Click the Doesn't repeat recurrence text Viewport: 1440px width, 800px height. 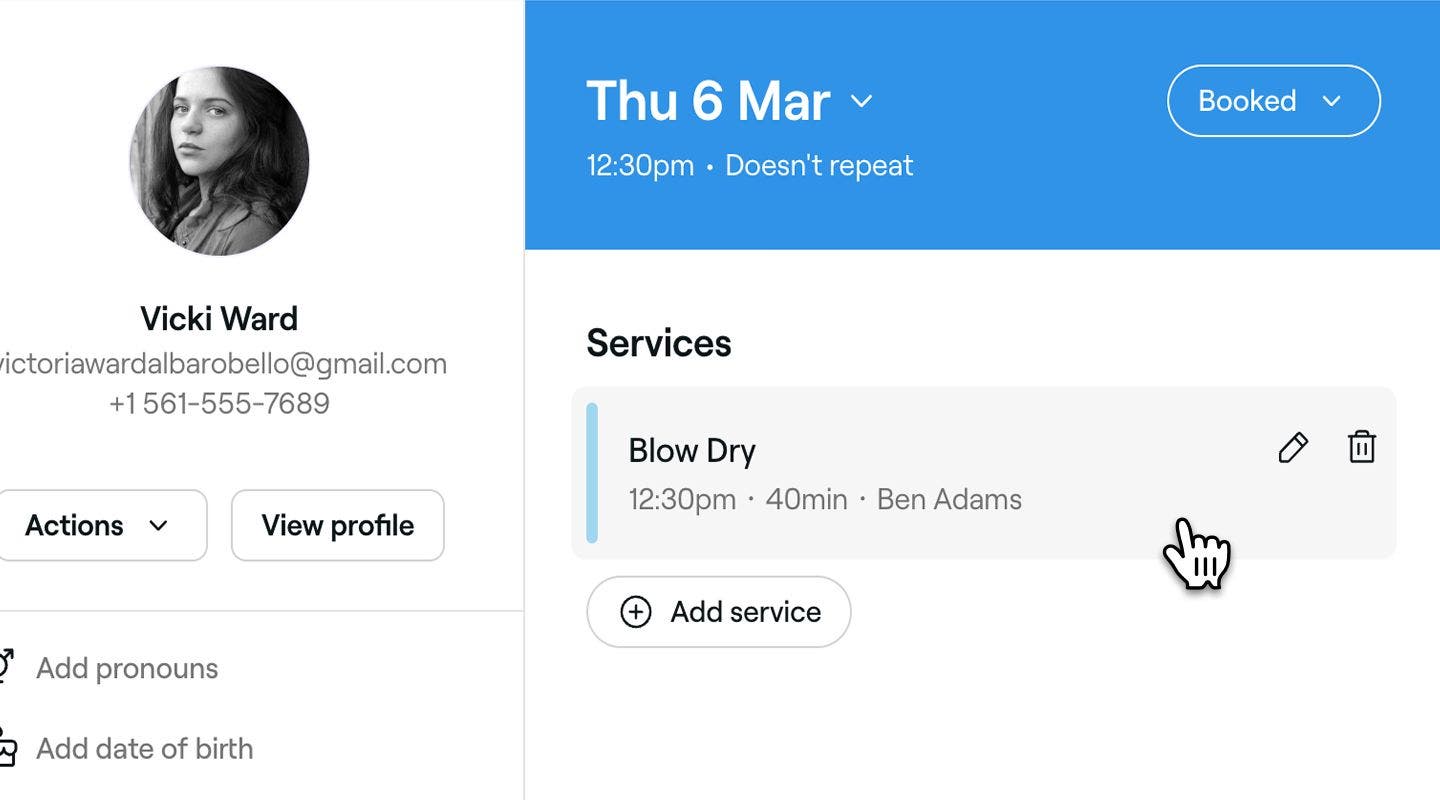pos(819,165)
